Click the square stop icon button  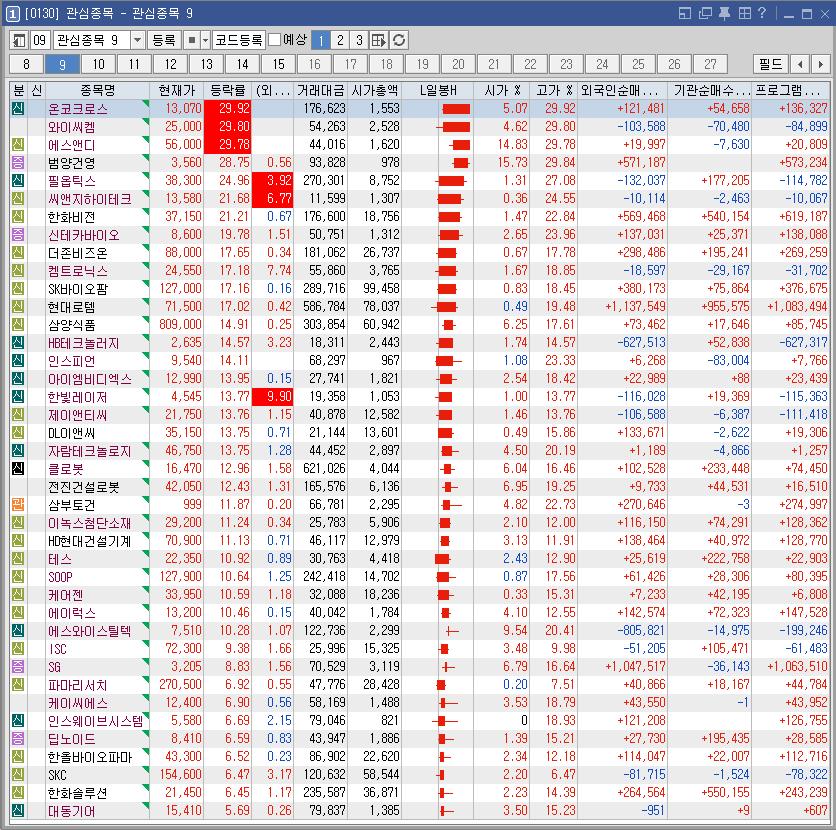(191, 40)
